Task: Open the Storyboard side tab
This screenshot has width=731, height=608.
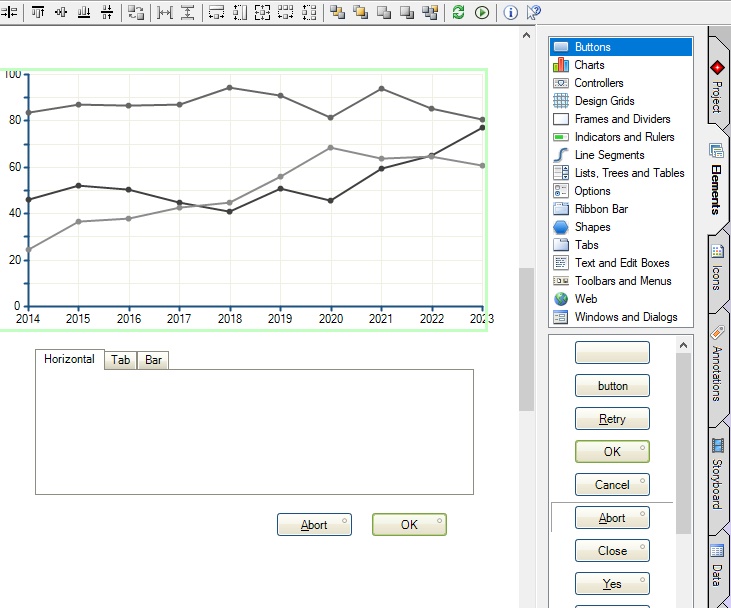Action: coord(717,474)
